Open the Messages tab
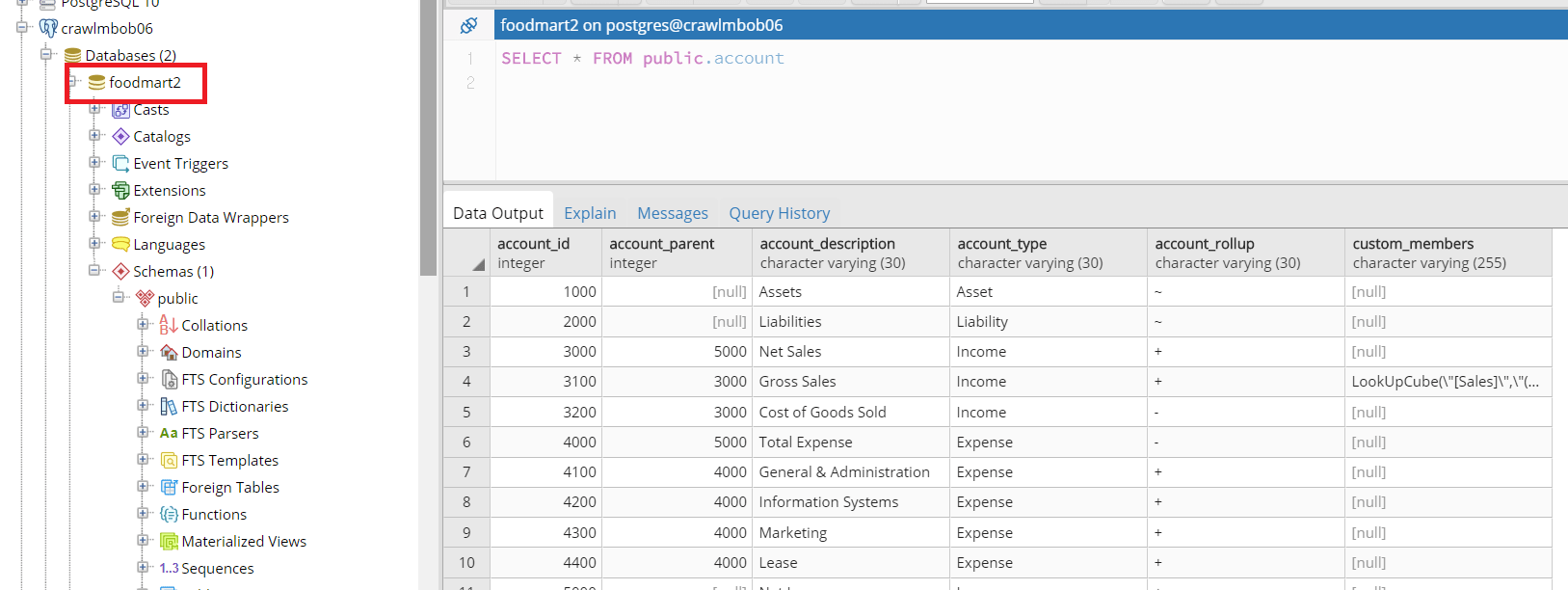1568x590 pixels. (x=673, y=213)
